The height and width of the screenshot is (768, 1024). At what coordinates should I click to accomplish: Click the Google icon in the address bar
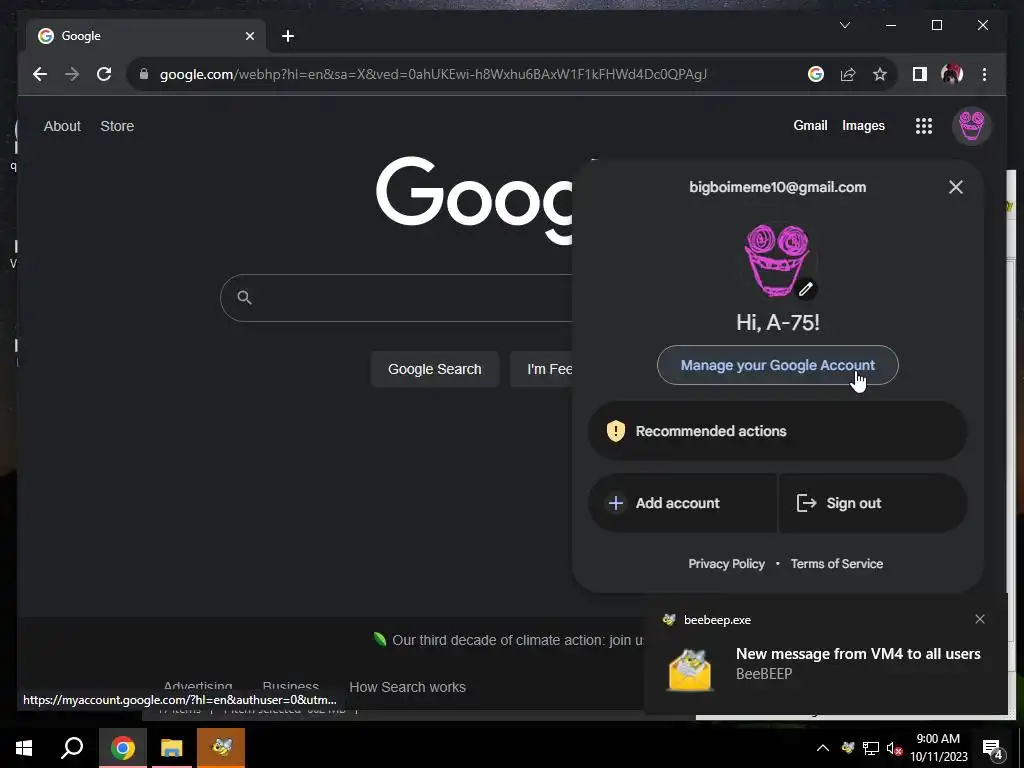(816, 74)
